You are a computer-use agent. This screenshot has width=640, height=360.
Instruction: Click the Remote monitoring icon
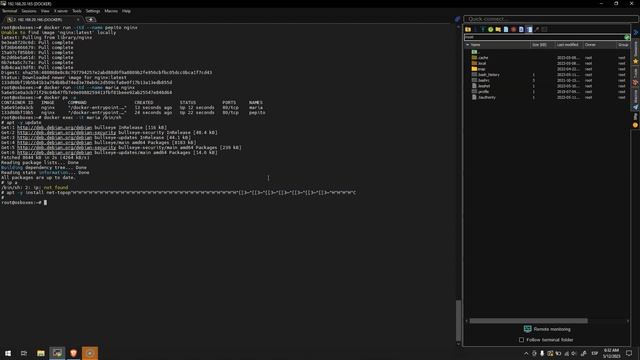point(527,329)
